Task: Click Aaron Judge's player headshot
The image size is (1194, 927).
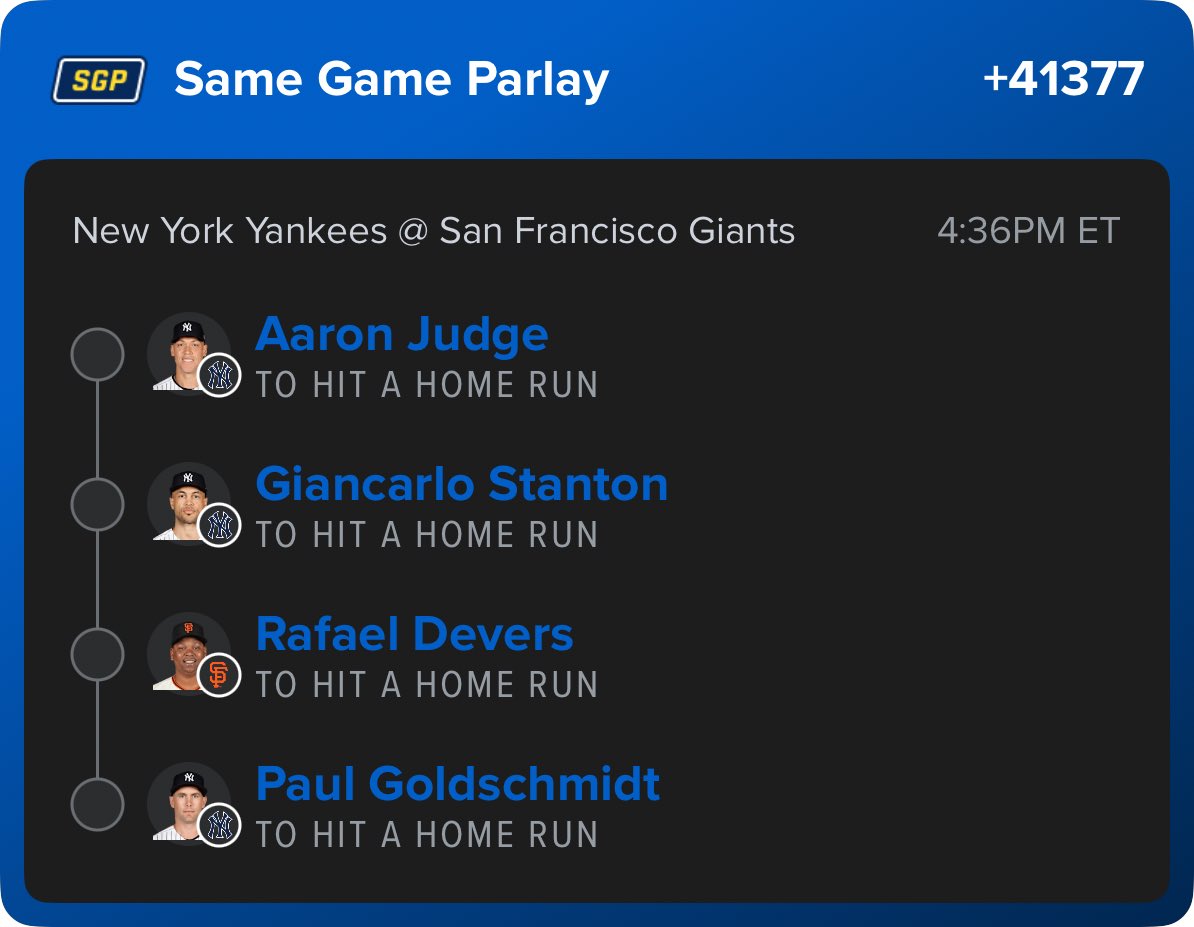Action: [x=186, y=351]
